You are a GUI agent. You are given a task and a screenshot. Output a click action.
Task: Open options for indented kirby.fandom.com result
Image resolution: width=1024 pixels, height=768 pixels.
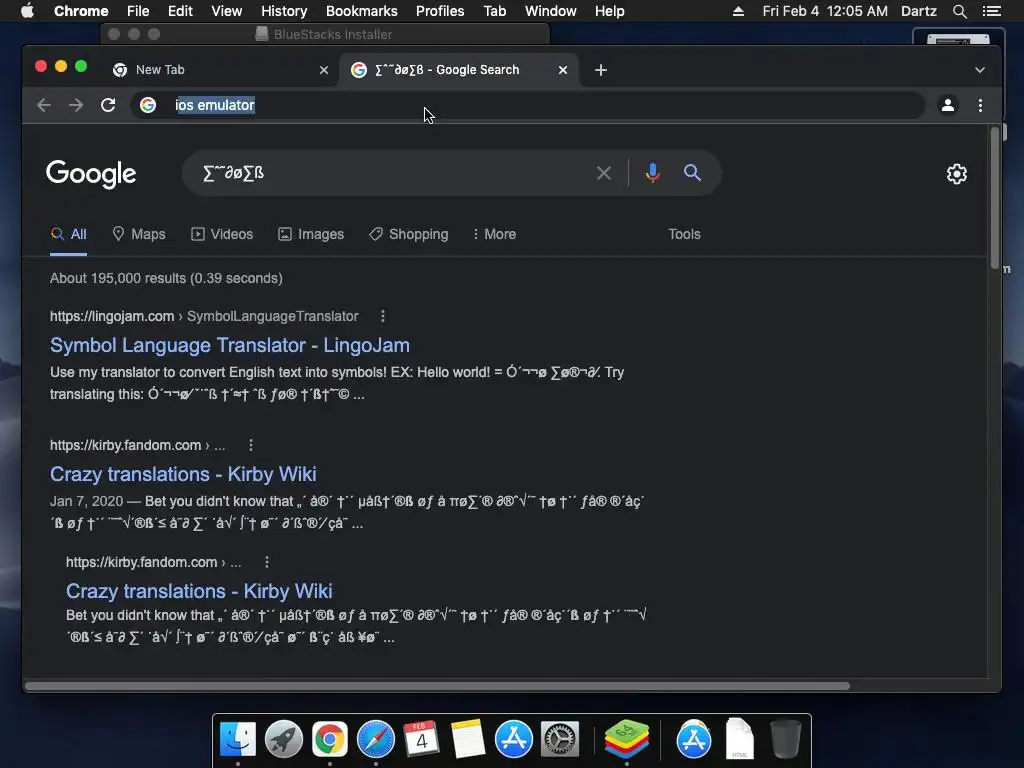tap(266, 562)
